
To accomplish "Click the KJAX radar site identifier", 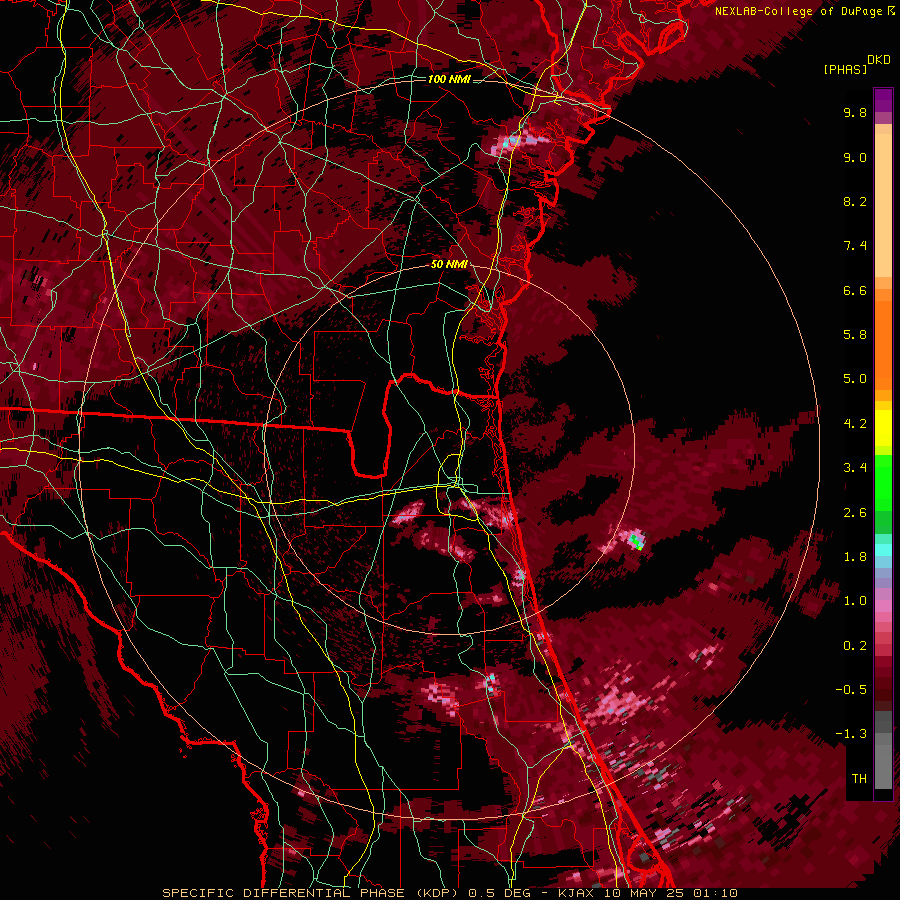I will 574,893.
